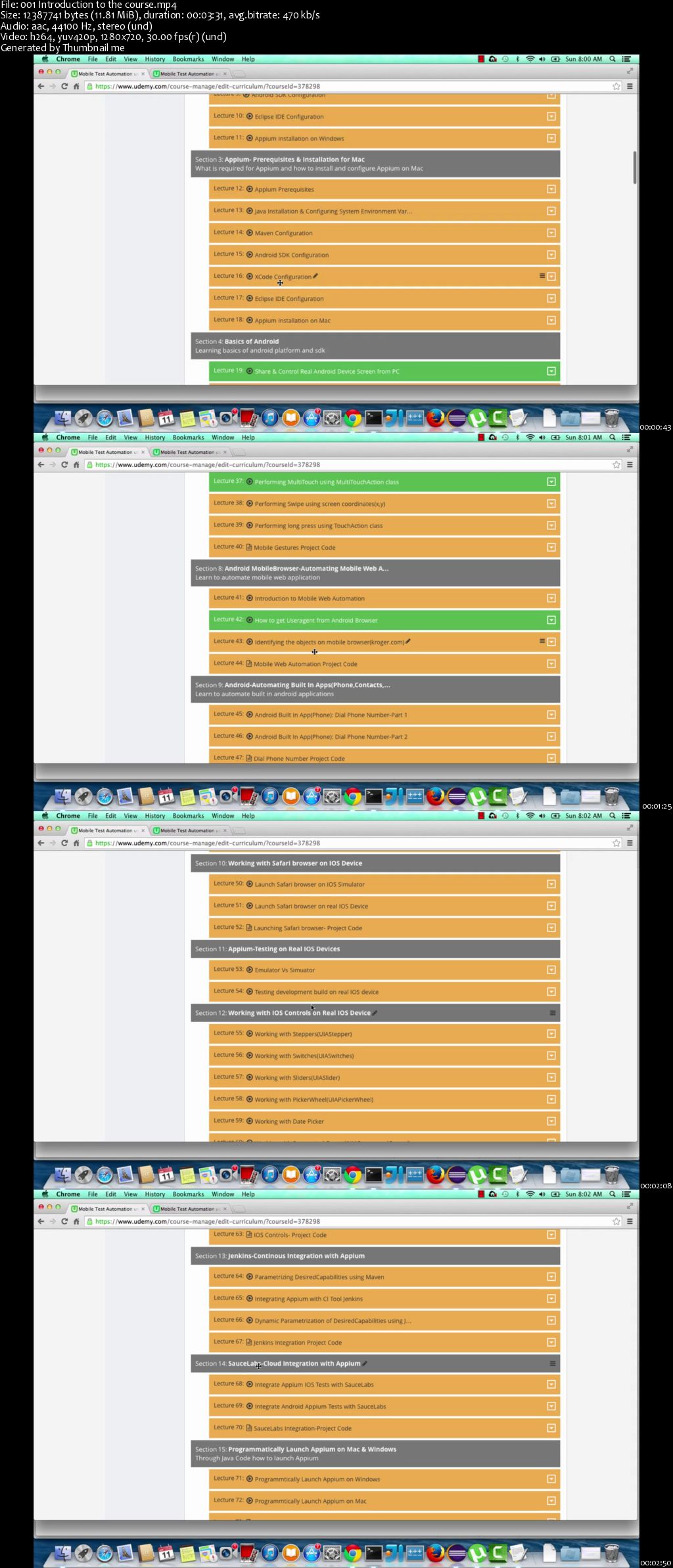Viewport: 673px width, 1568px height.
Task: Open Lecture 38 Performing Swipe using screen coordinates
Action: coord(384,503)
